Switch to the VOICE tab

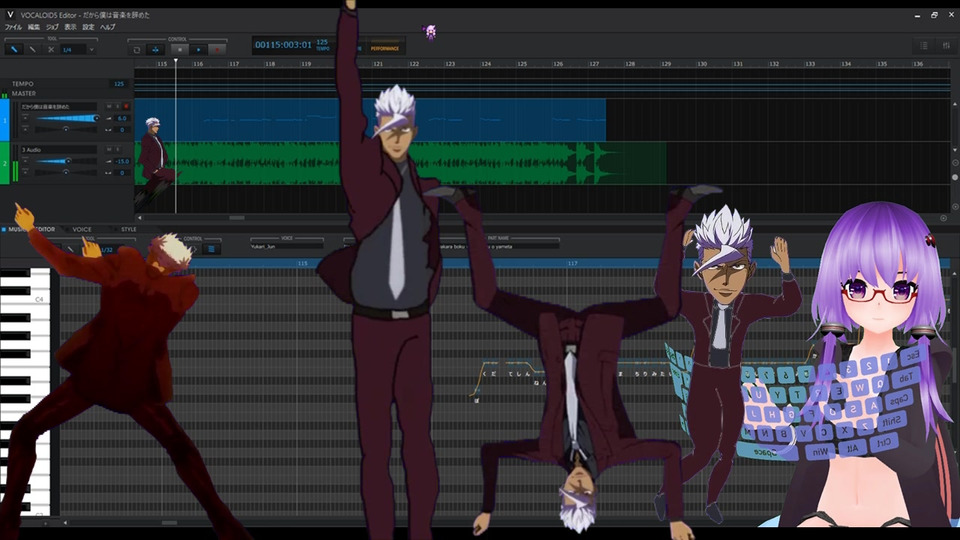point(81,230)
